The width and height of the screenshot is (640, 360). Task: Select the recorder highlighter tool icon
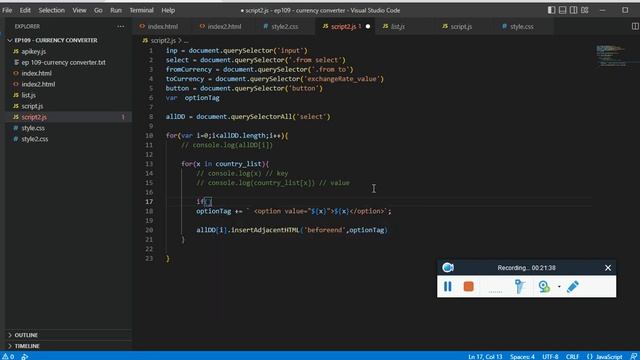(x=519, y=287)
